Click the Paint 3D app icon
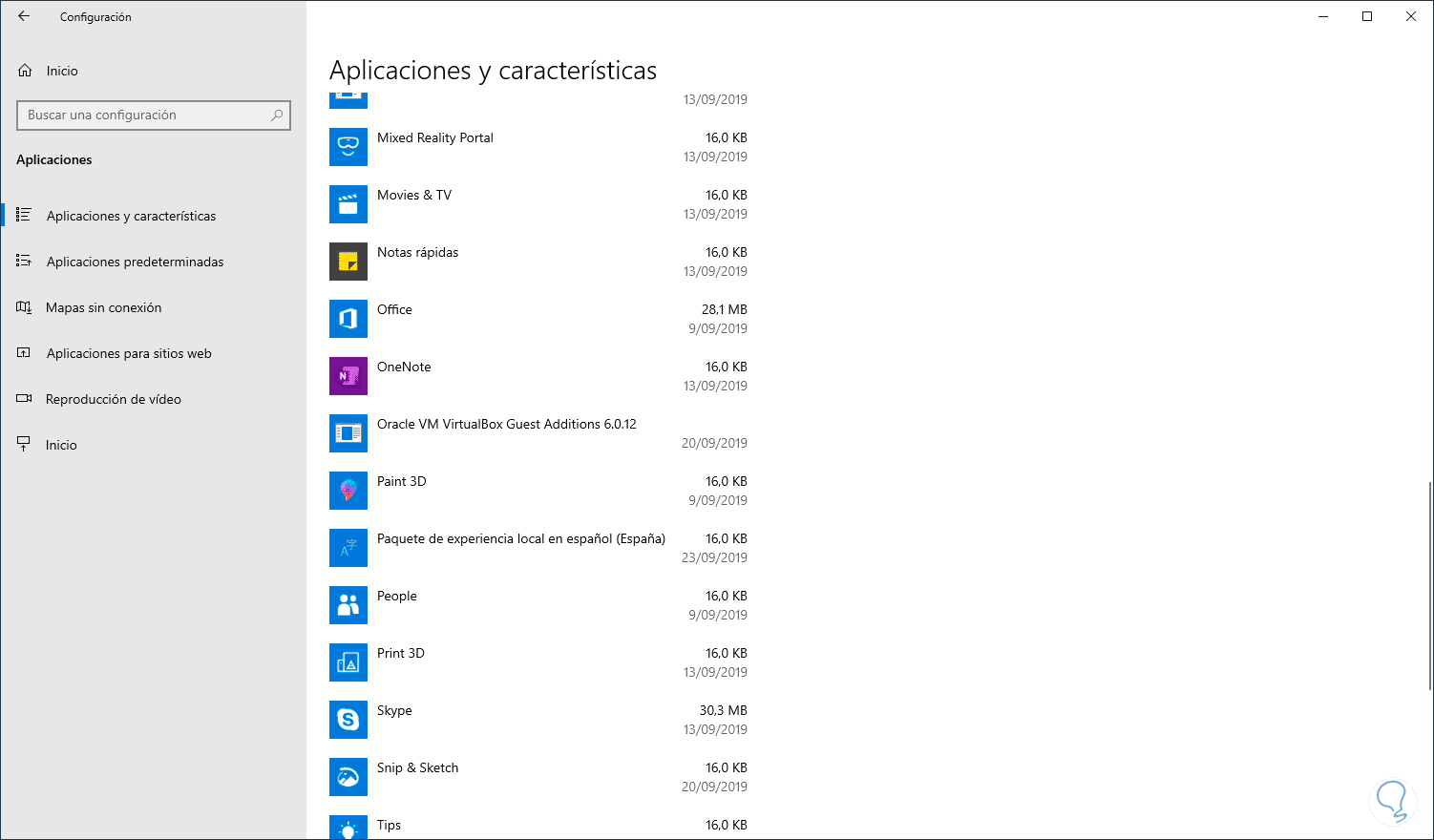Viewport: 1434px width, 840px height. click(348, 491)
